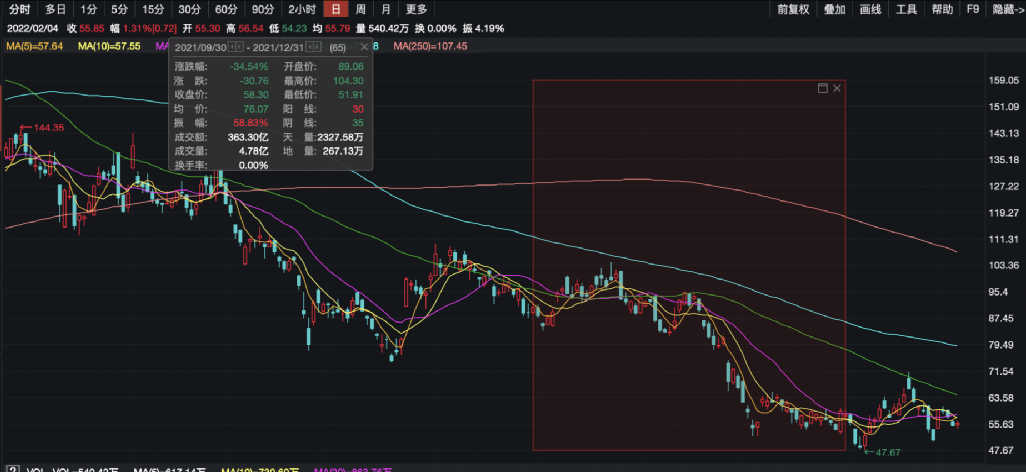Screen dimensions: 1026x472
Task: Select the 15分 timeframe tab
Action: pos(152,9)
